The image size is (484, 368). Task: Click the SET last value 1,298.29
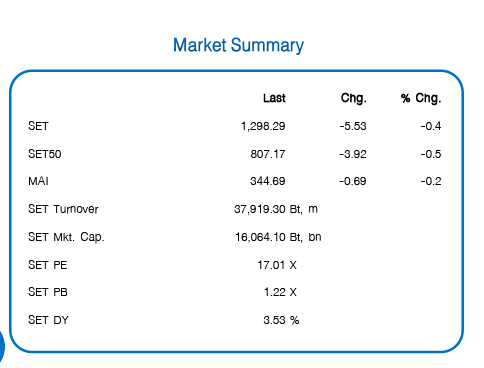[263, 126]
